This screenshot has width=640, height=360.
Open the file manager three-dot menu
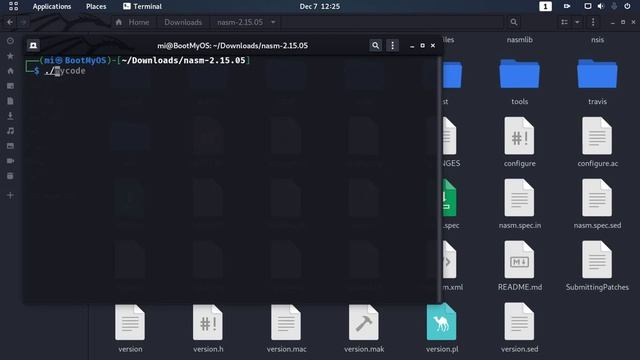tap(593, 22)
